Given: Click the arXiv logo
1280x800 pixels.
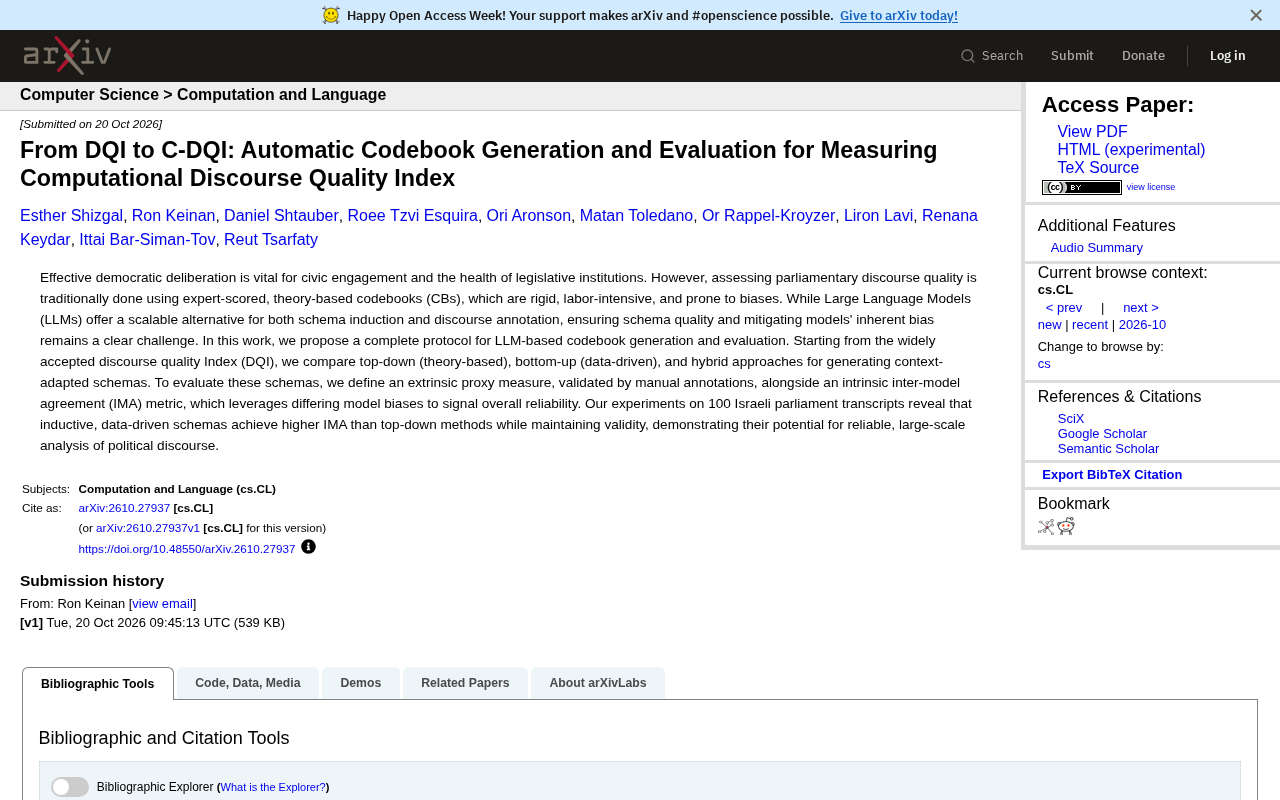Looking at the screenshot, I should (67, 55).
